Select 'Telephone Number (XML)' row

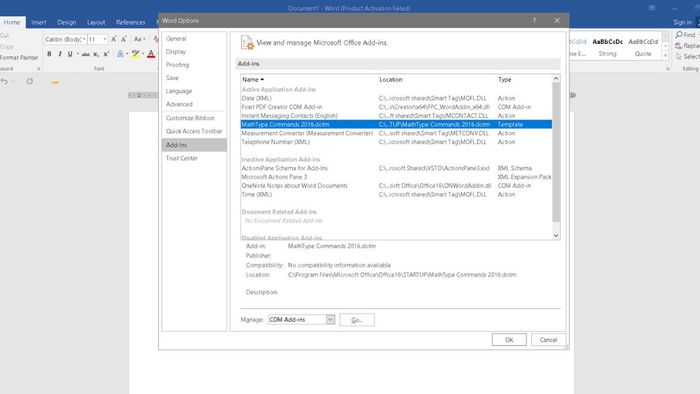(396, 142)
